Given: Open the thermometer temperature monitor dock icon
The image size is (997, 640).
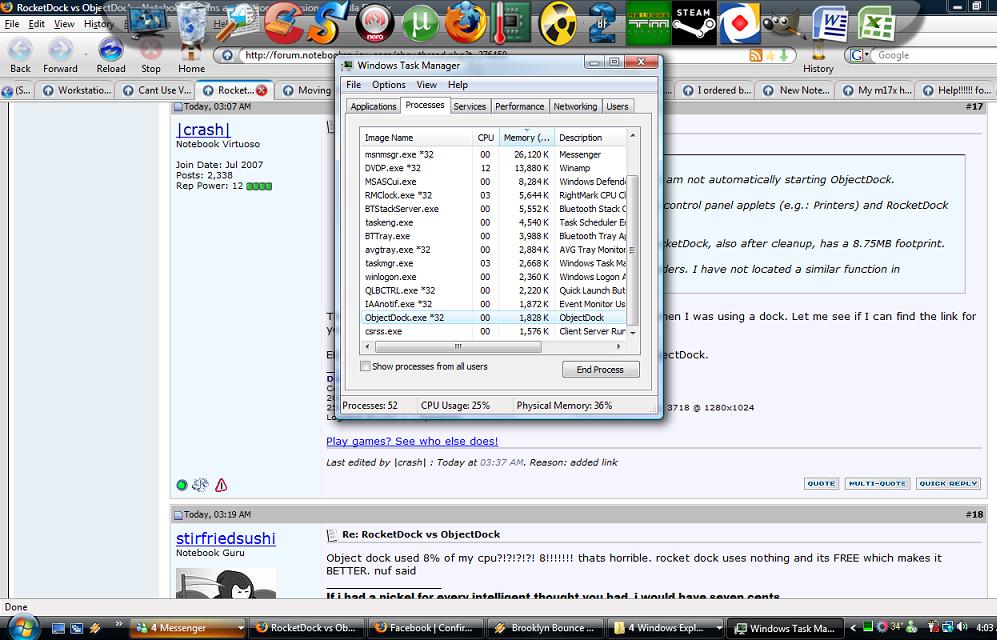Looking at the screenshot, I should [x=511, y=23].
